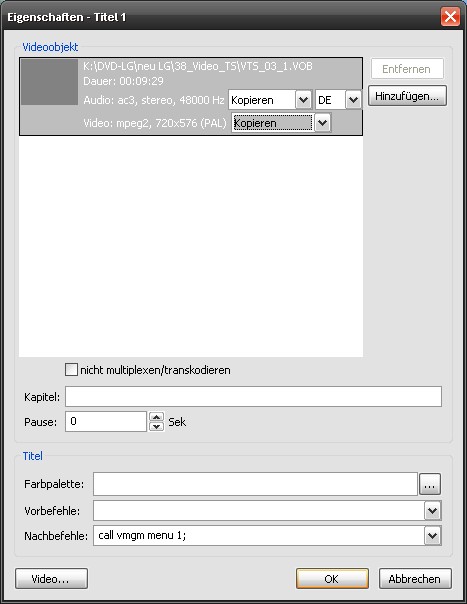
Task: Click the nicht multiplexen/transkodieren label text
Action: (x=155, y=370)
